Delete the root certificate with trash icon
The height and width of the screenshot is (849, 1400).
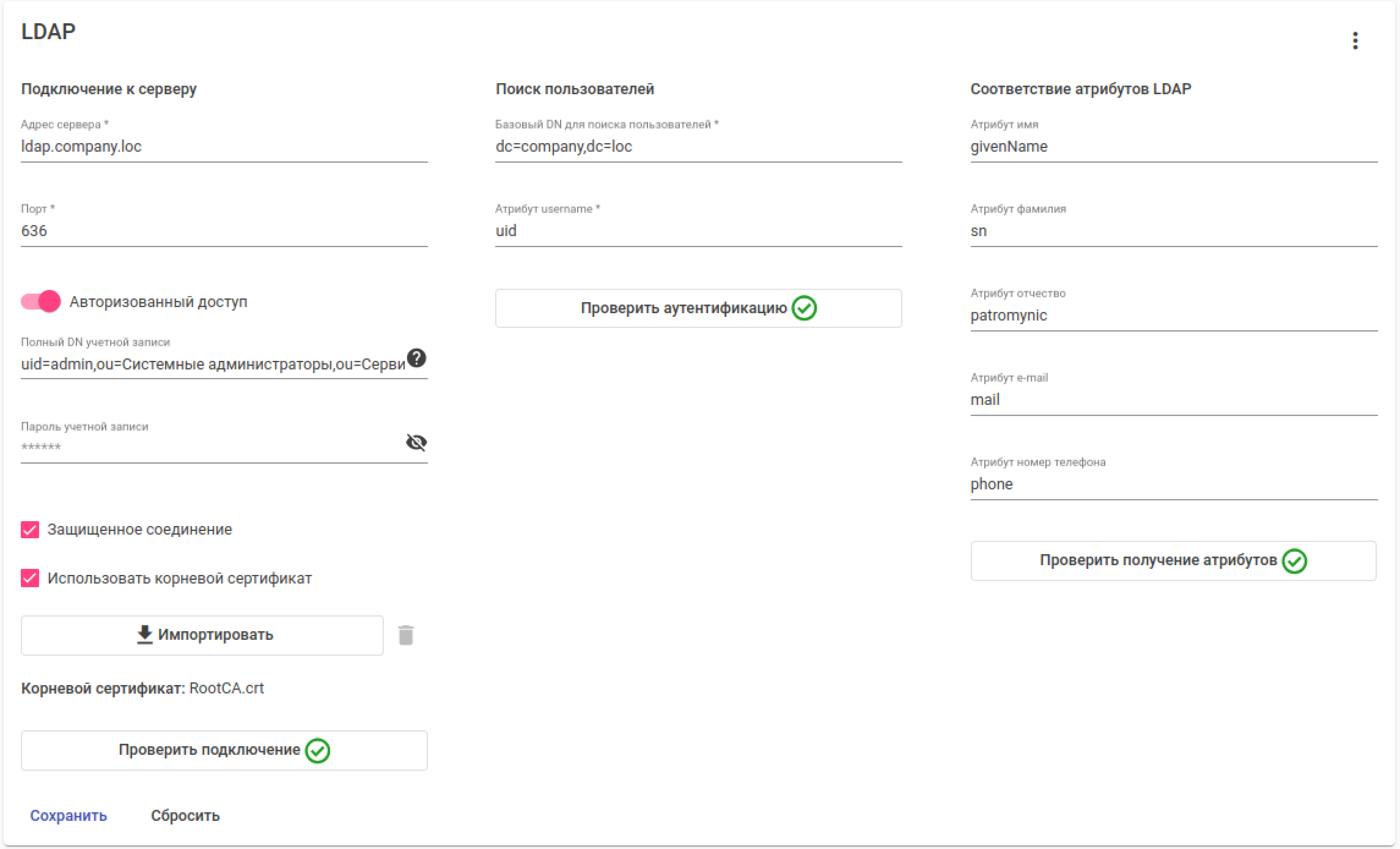coord(406,635)
